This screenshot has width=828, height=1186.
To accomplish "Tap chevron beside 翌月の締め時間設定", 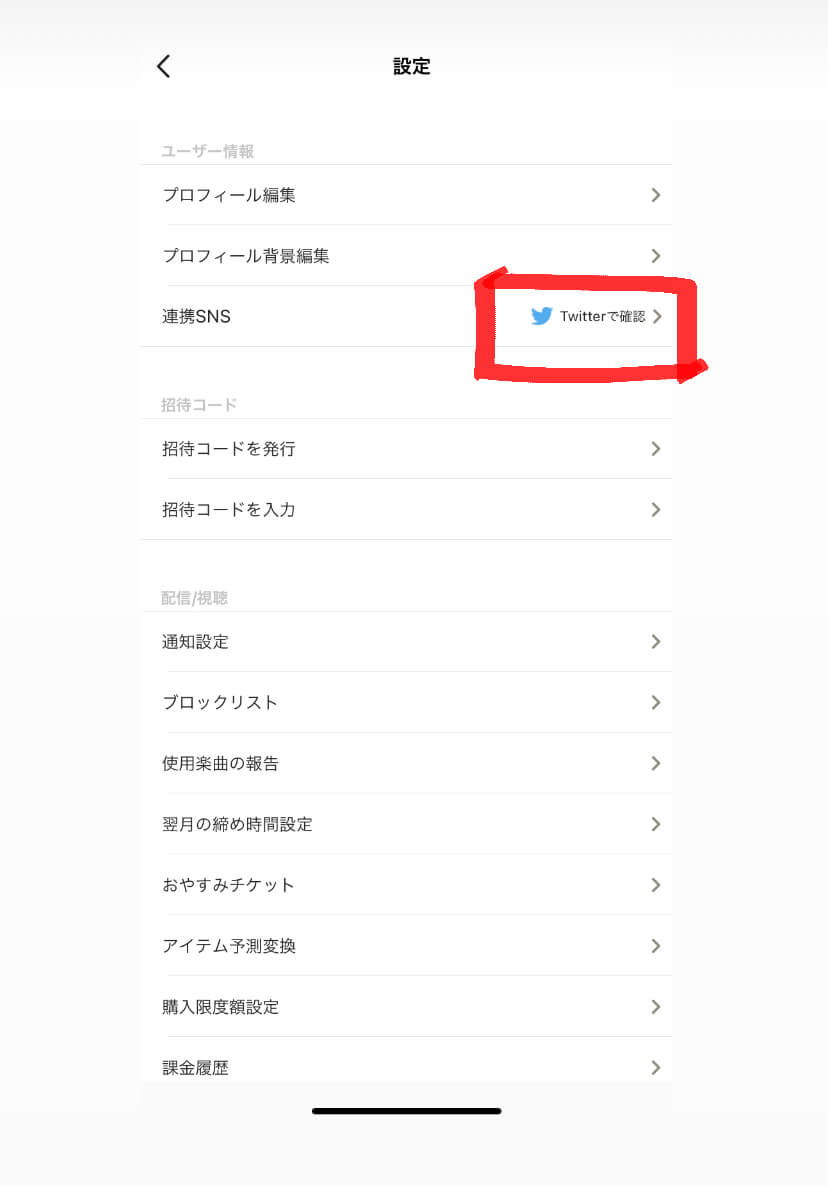I will 656,824.
